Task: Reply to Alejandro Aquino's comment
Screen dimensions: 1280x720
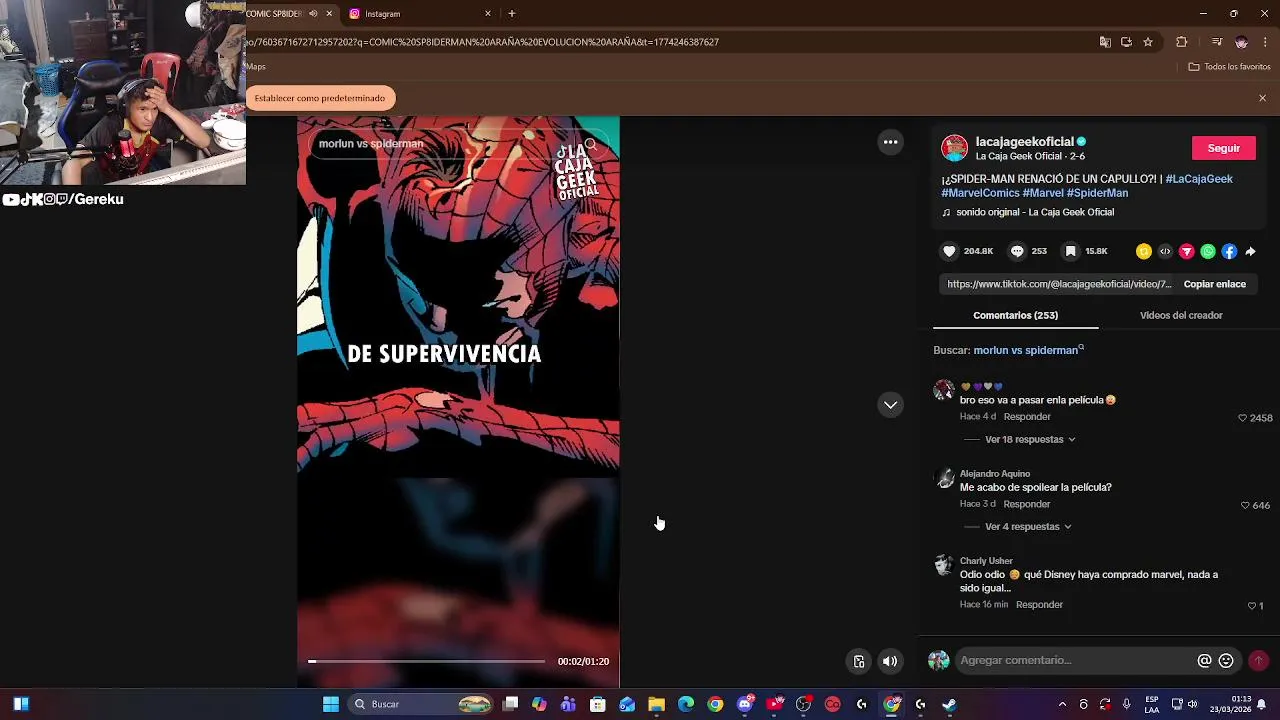Action: [x=1027, y=504]
